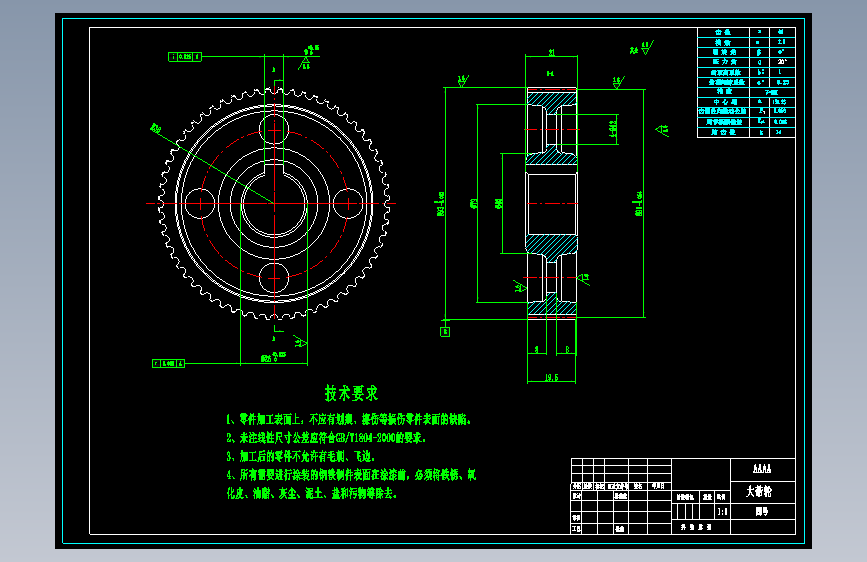
Task: Select the datum B box below section view
Action: click(445, 332)
